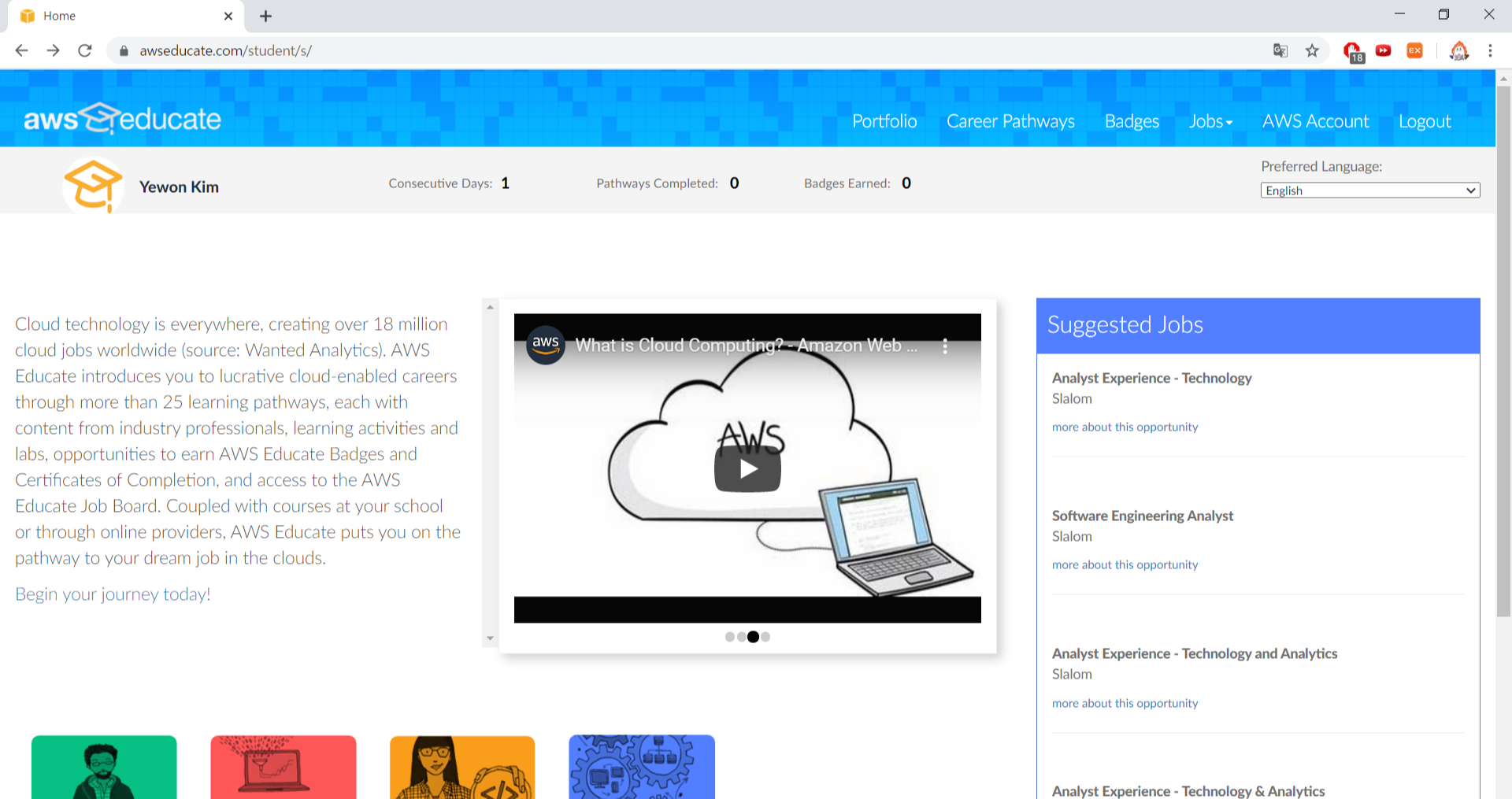This screenshot has width=1512, height=799.
Task: Go to Career Pathways
Action: pos(1010,121)
